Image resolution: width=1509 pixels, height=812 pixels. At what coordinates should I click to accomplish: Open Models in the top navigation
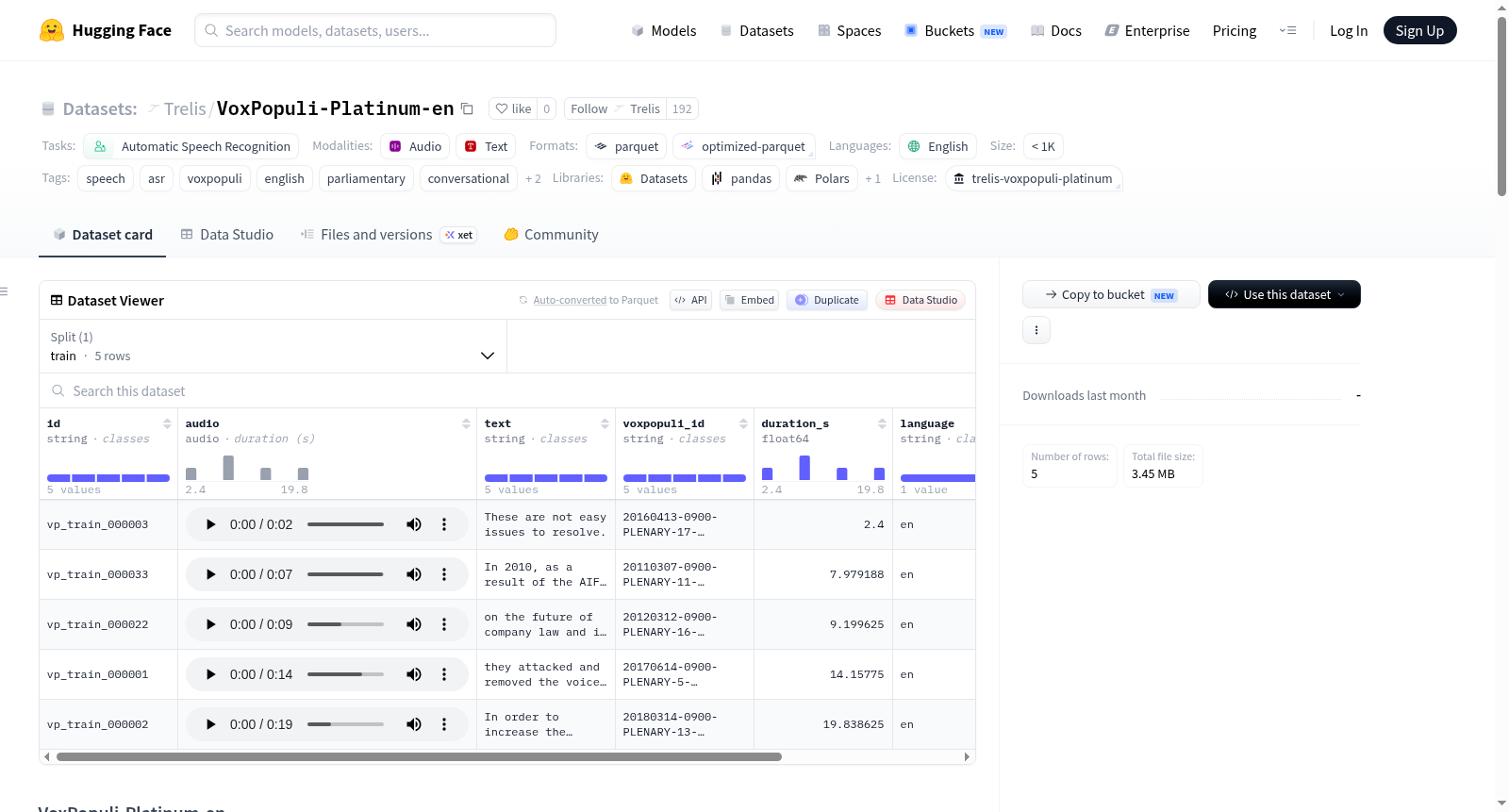point(664,31)
